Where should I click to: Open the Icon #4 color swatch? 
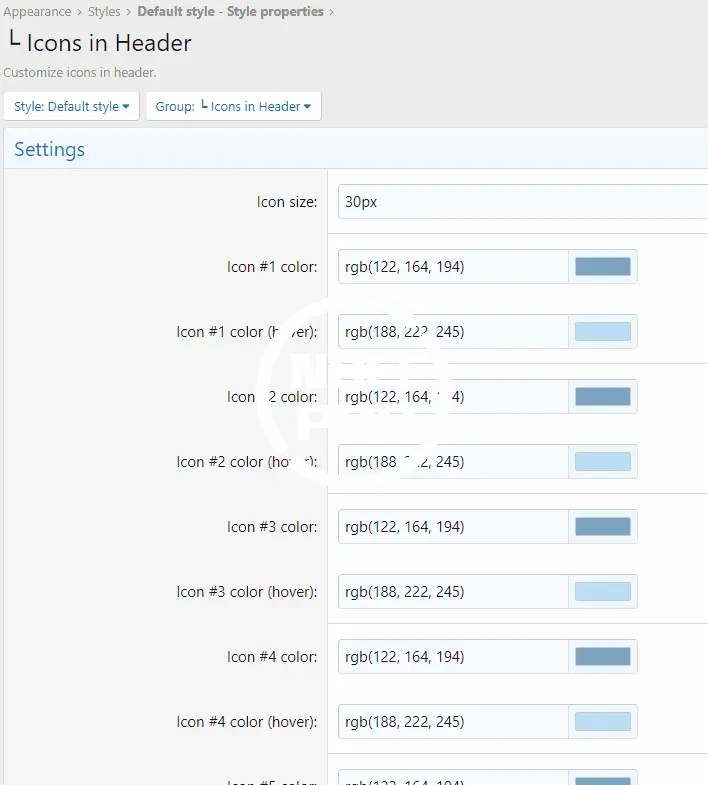[603, 657]
